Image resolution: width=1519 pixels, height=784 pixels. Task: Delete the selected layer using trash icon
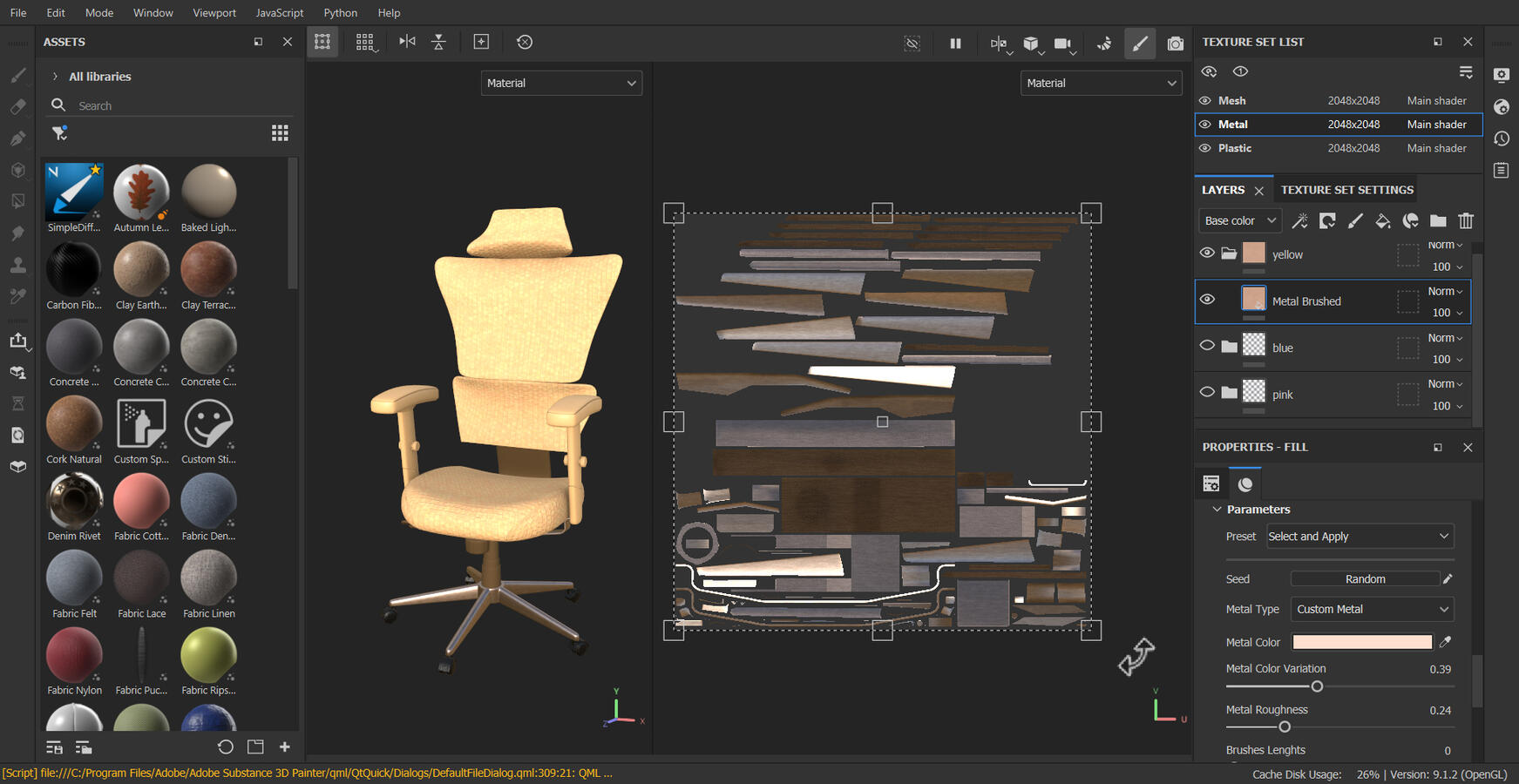pos(1466,220)
